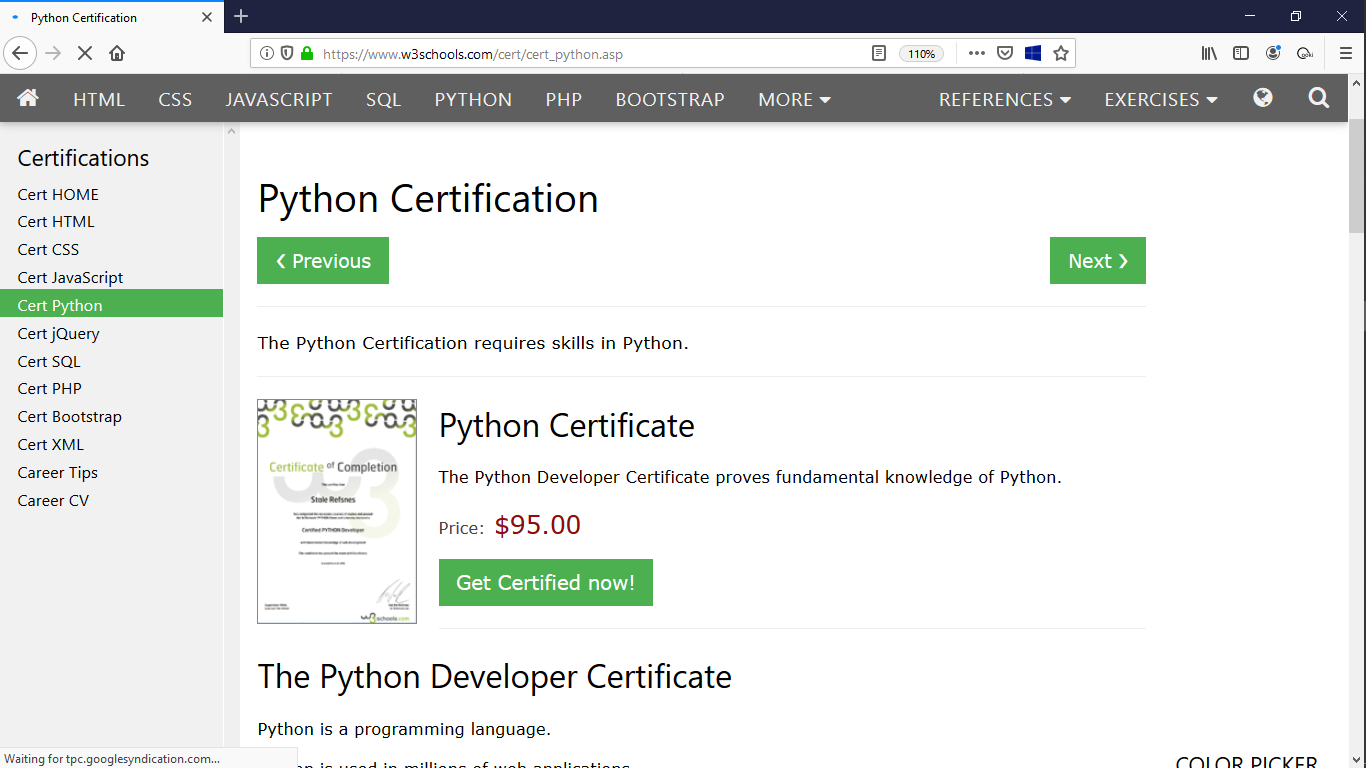Open Cert jQuery in the sidebar

[111, 334]
